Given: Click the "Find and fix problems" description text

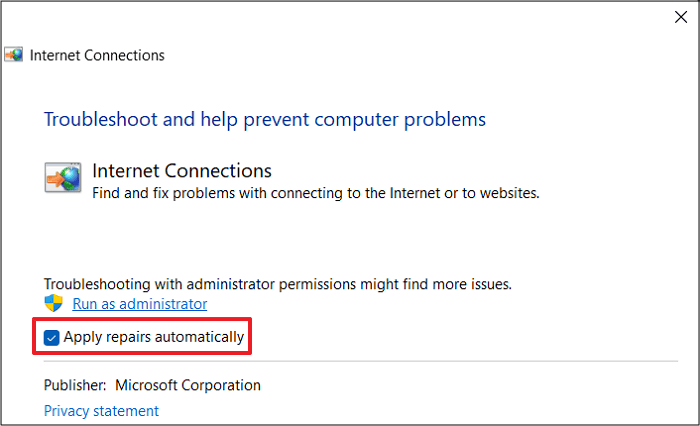Looking at the screenshot, I should click(315, 193).
